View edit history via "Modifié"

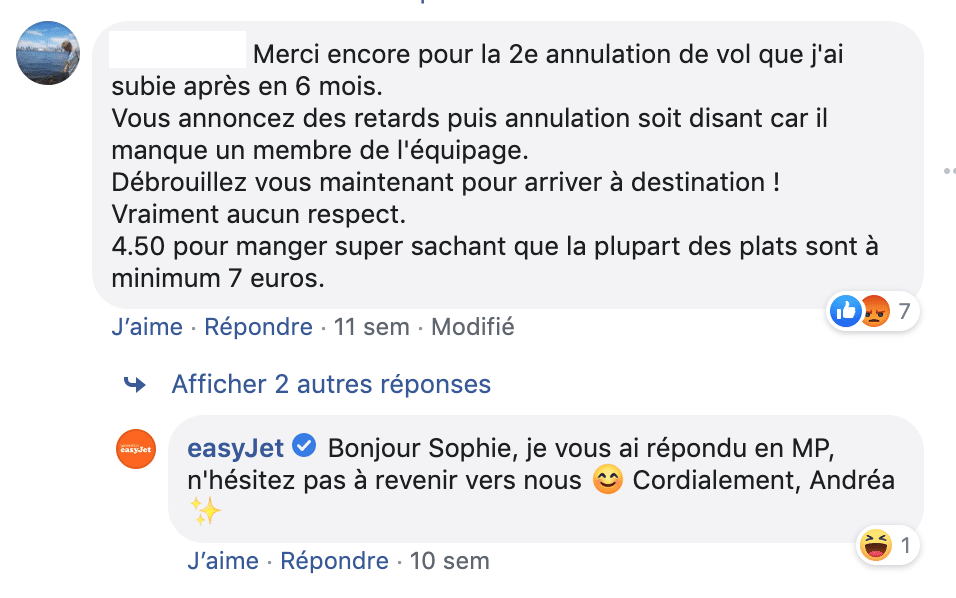(x=472, y=327)
